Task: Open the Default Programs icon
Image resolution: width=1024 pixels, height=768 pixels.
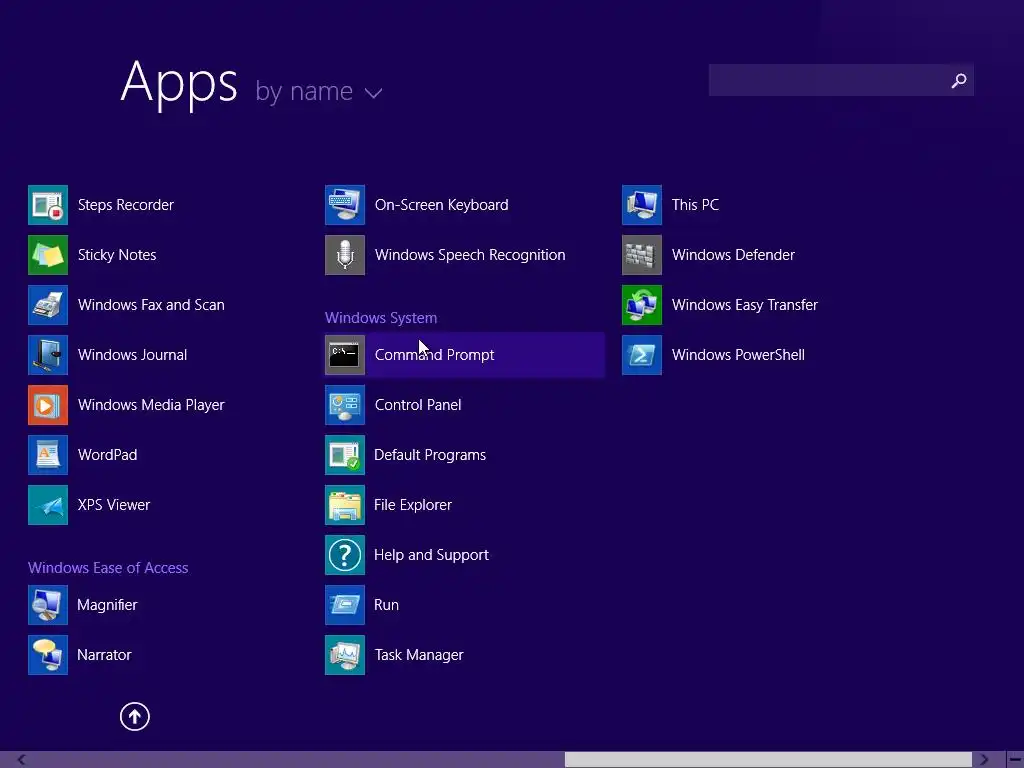Action: 345,455
